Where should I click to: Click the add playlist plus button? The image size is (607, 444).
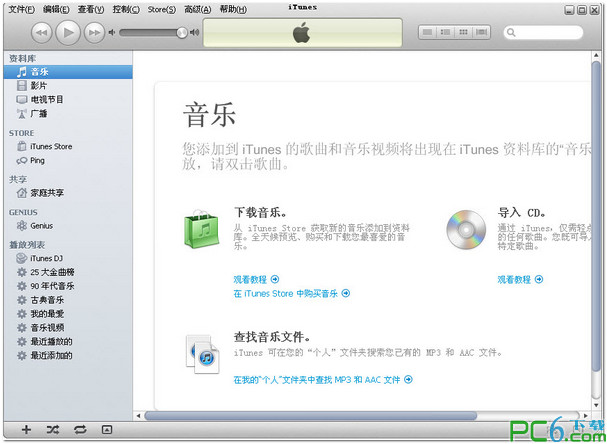pyautogui.click(x=26, y=429)
